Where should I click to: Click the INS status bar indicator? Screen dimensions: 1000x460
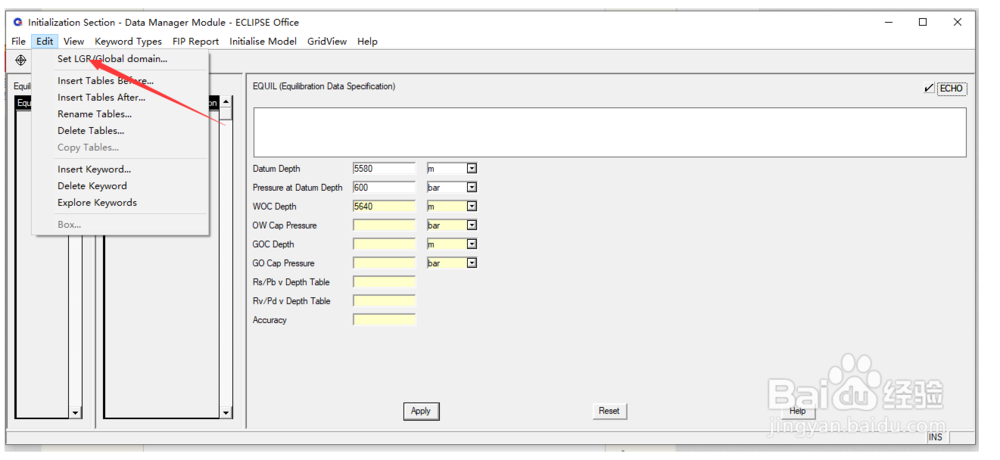coord(936,438)
